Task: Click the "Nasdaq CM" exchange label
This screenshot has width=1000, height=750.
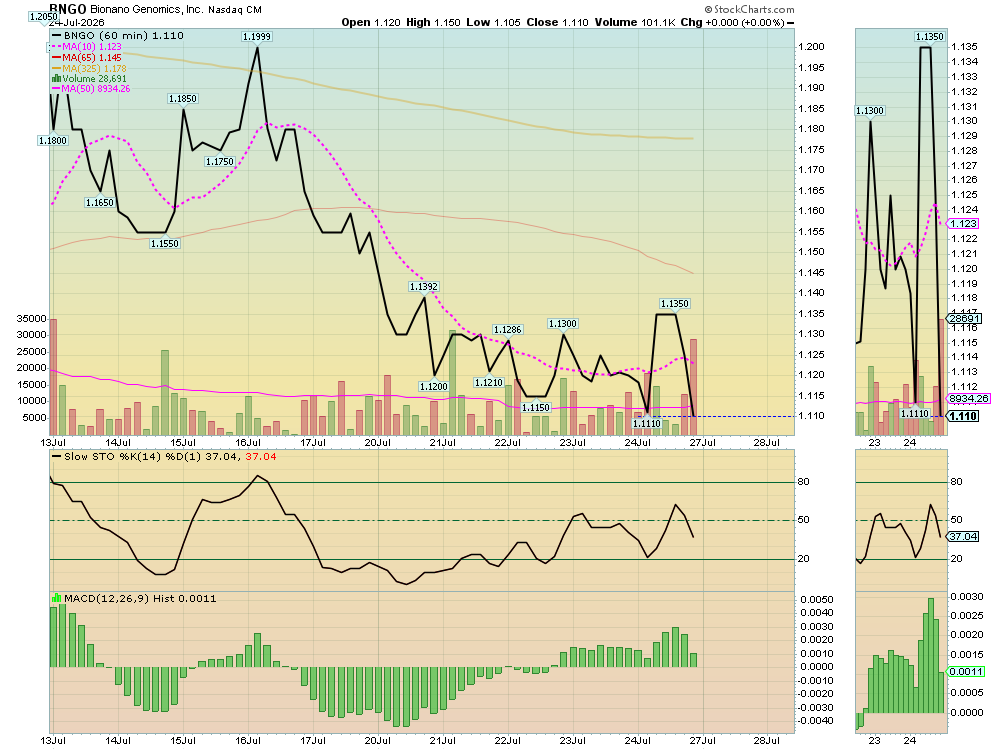Action: tap(235, 10)
